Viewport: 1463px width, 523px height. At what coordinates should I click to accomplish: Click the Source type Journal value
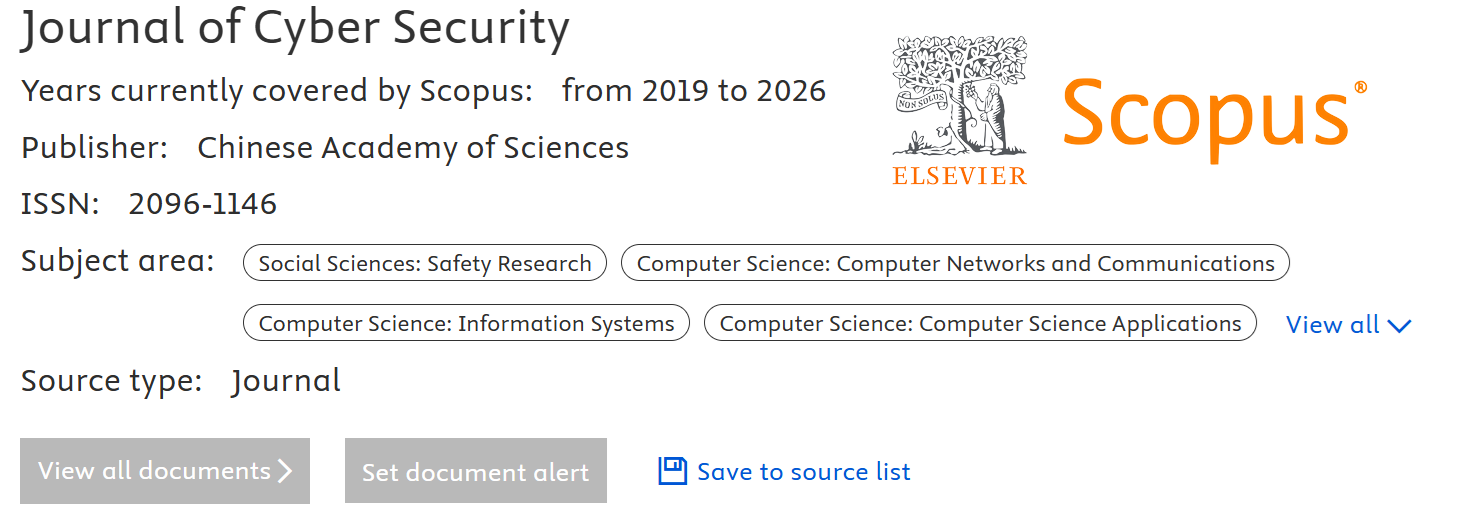tap(286, 381)
